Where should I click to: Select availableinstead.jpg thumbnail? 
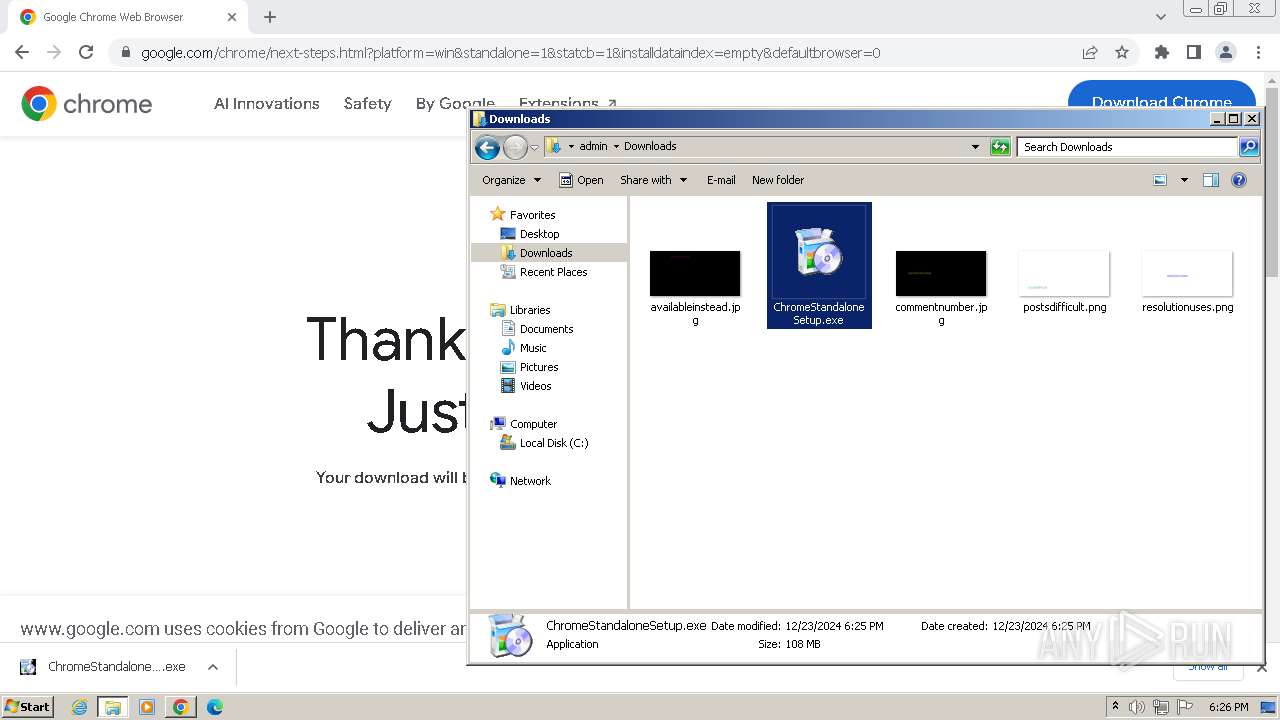coord(695,273)
